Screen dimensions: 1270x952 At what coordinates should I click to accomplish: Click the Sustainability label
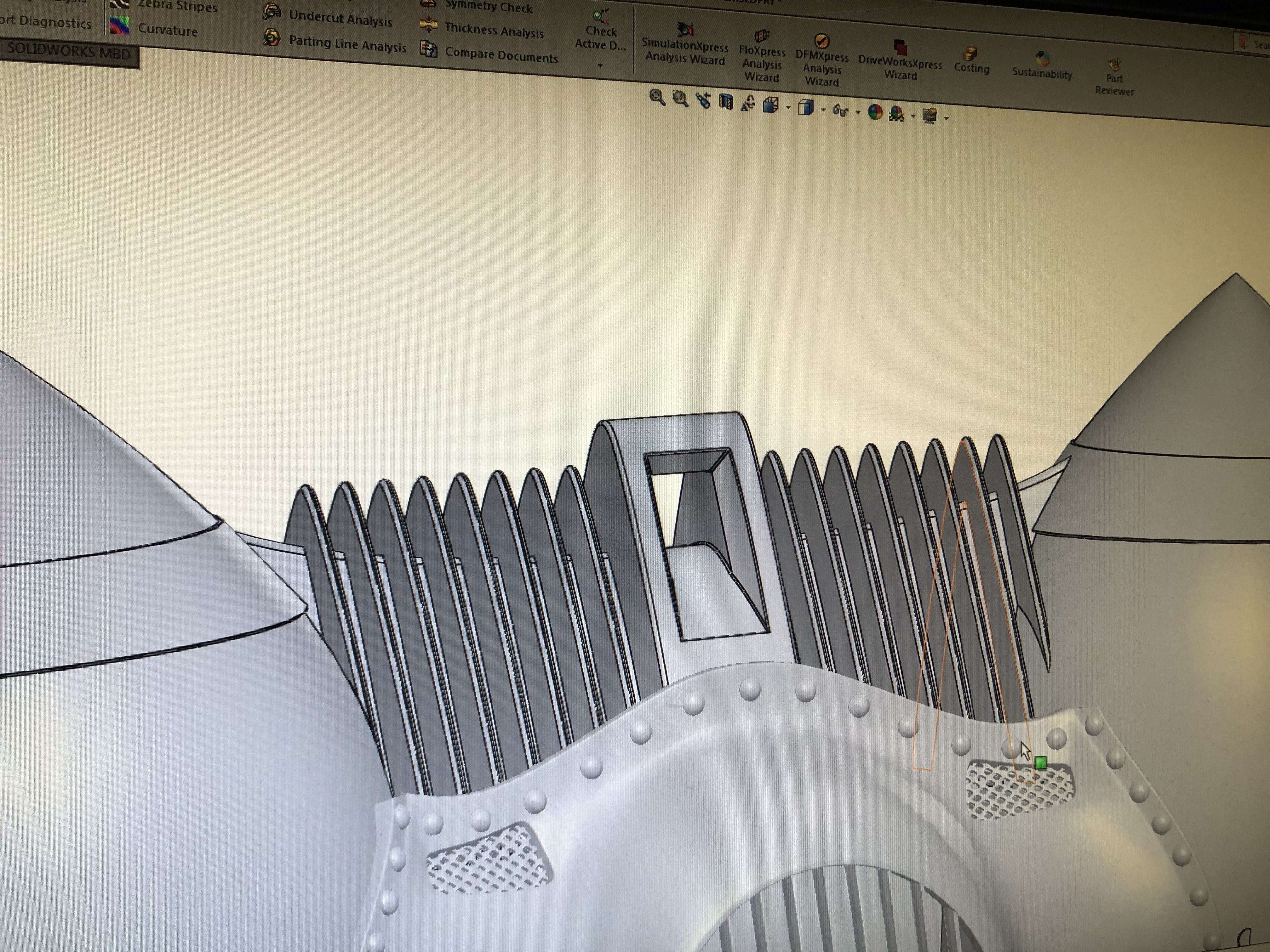(1042, 73)
